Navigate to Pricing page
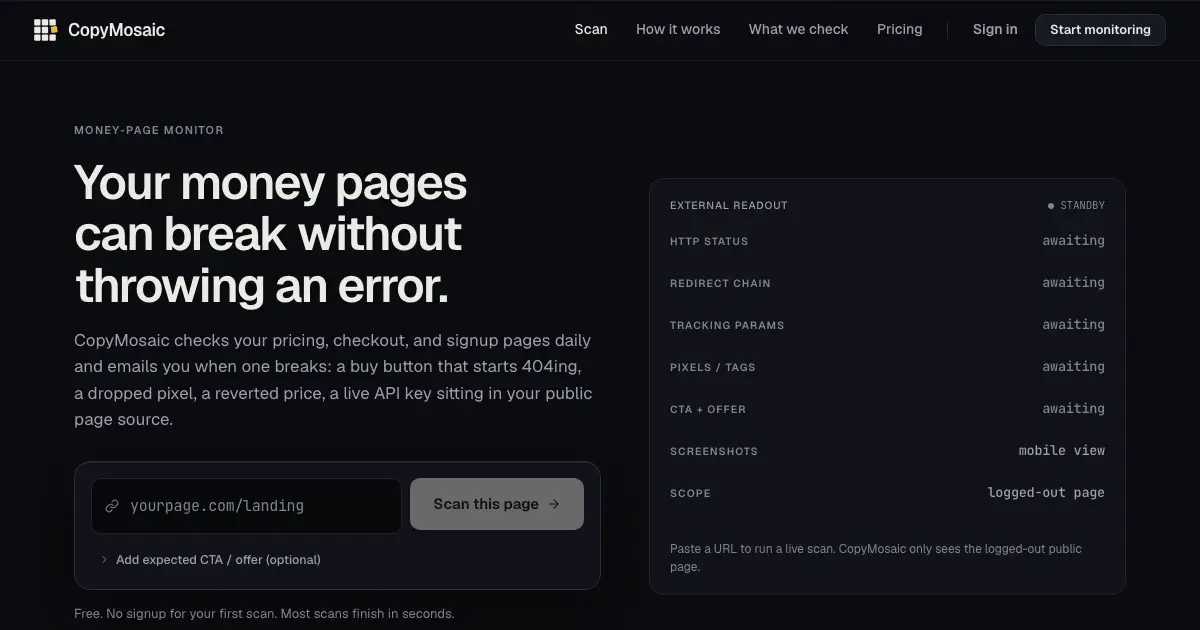The width and height of the screenshot is (1200, 630). click(900, 30)
